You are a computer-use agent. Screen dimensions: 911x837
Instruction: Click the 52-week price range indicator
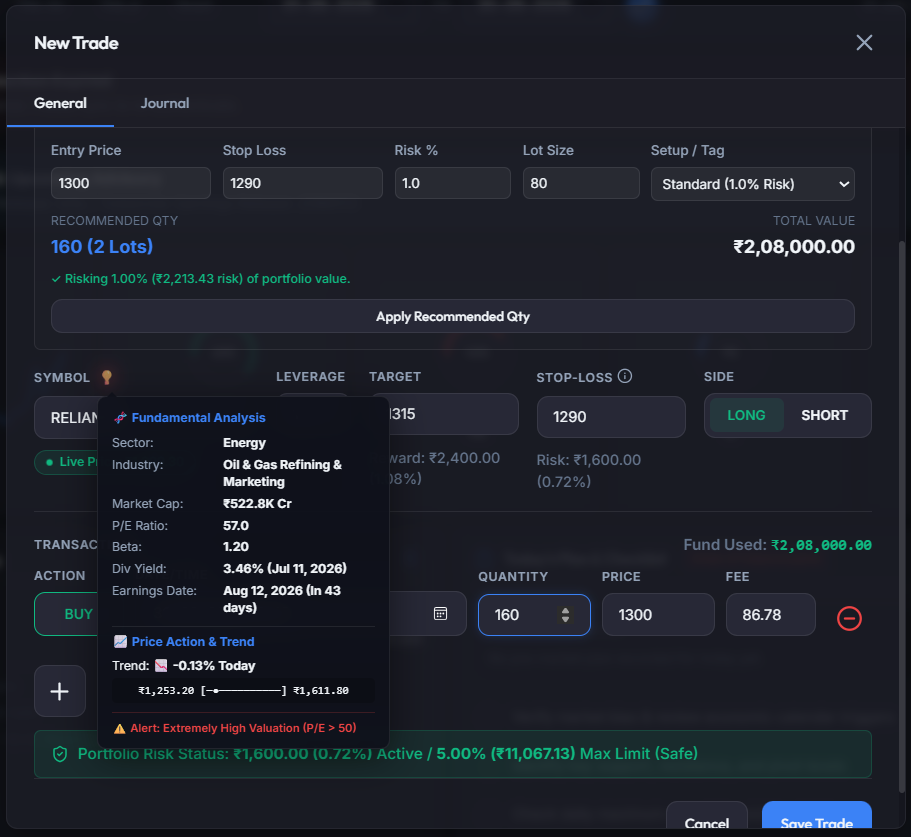point(243,691)
